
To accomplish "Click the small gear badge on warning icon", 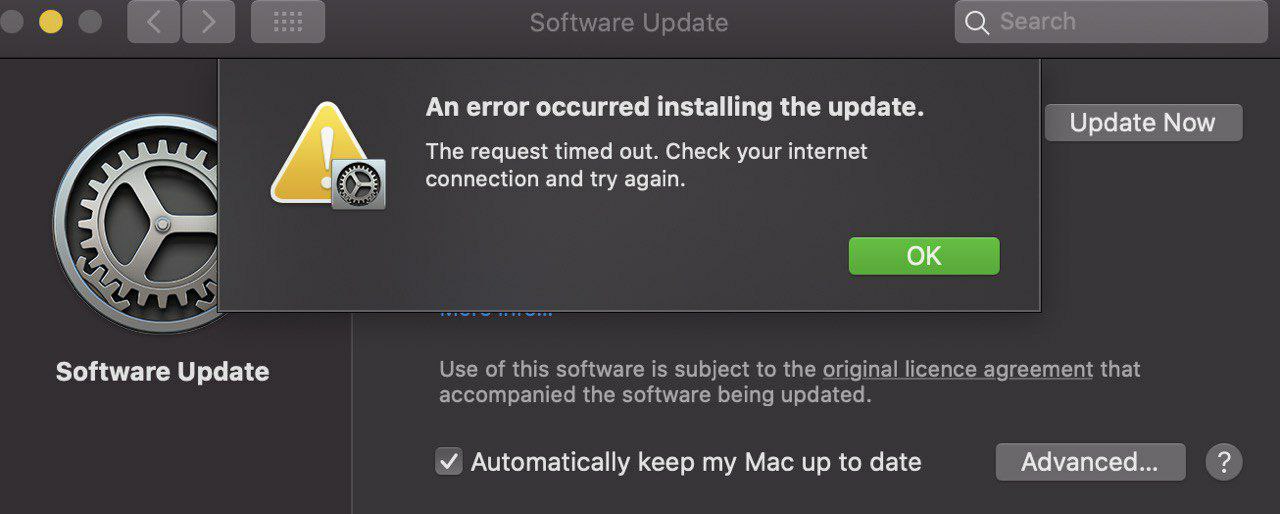I will pyautogui.click(x=358, y=183).
